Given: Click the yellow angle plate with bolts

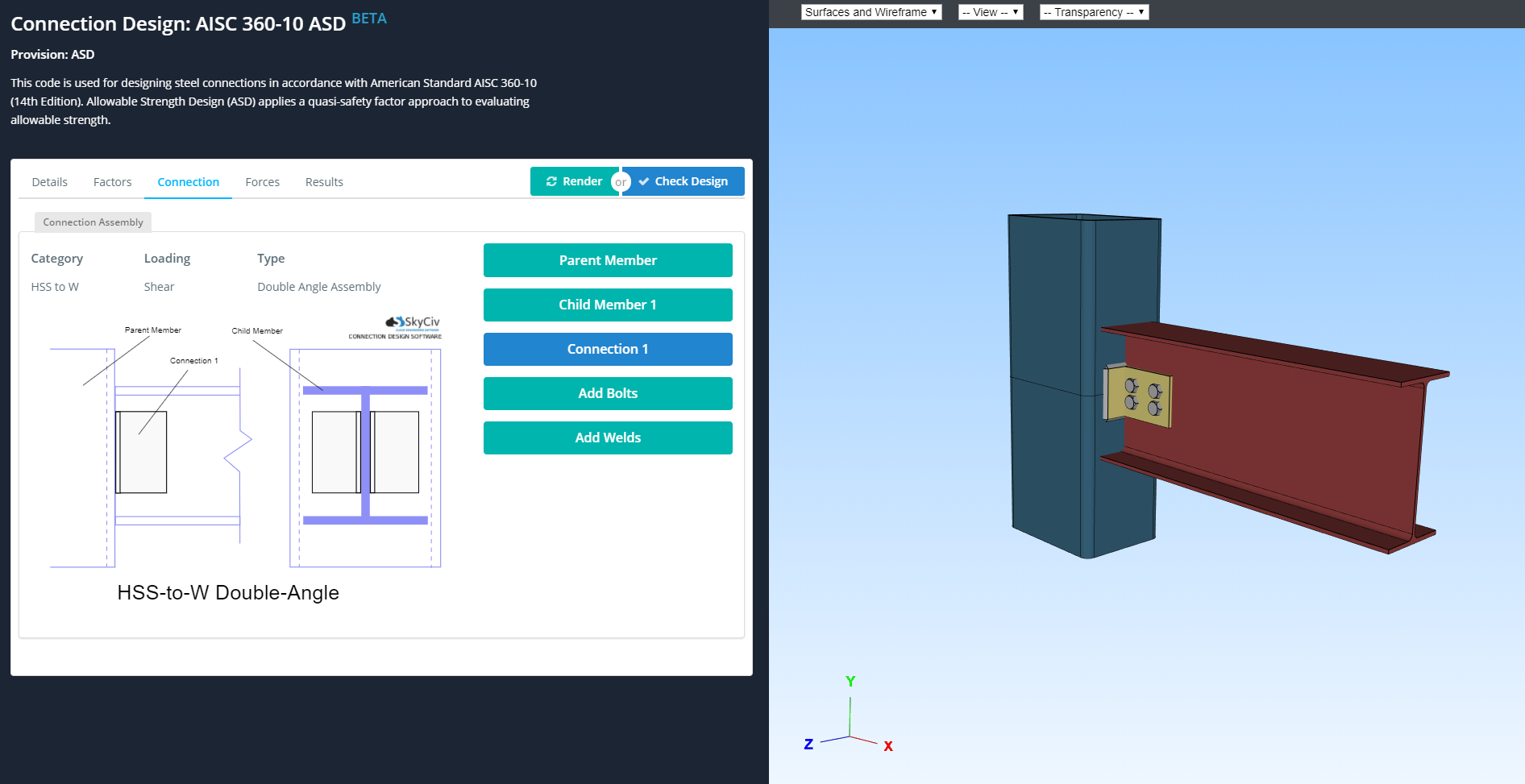Looking at the screenshot, I should (1138, 394).
